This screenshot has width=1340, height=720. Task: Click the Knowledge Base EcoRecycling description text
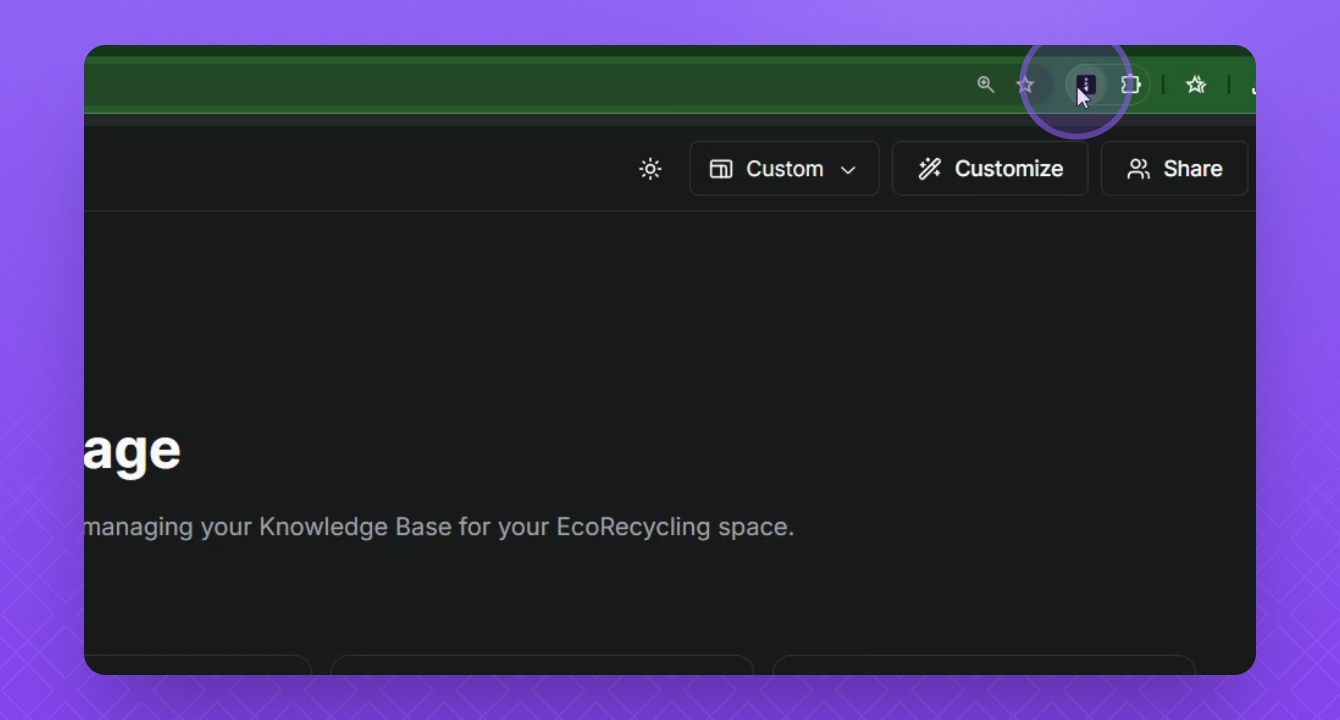coord(440,527)
